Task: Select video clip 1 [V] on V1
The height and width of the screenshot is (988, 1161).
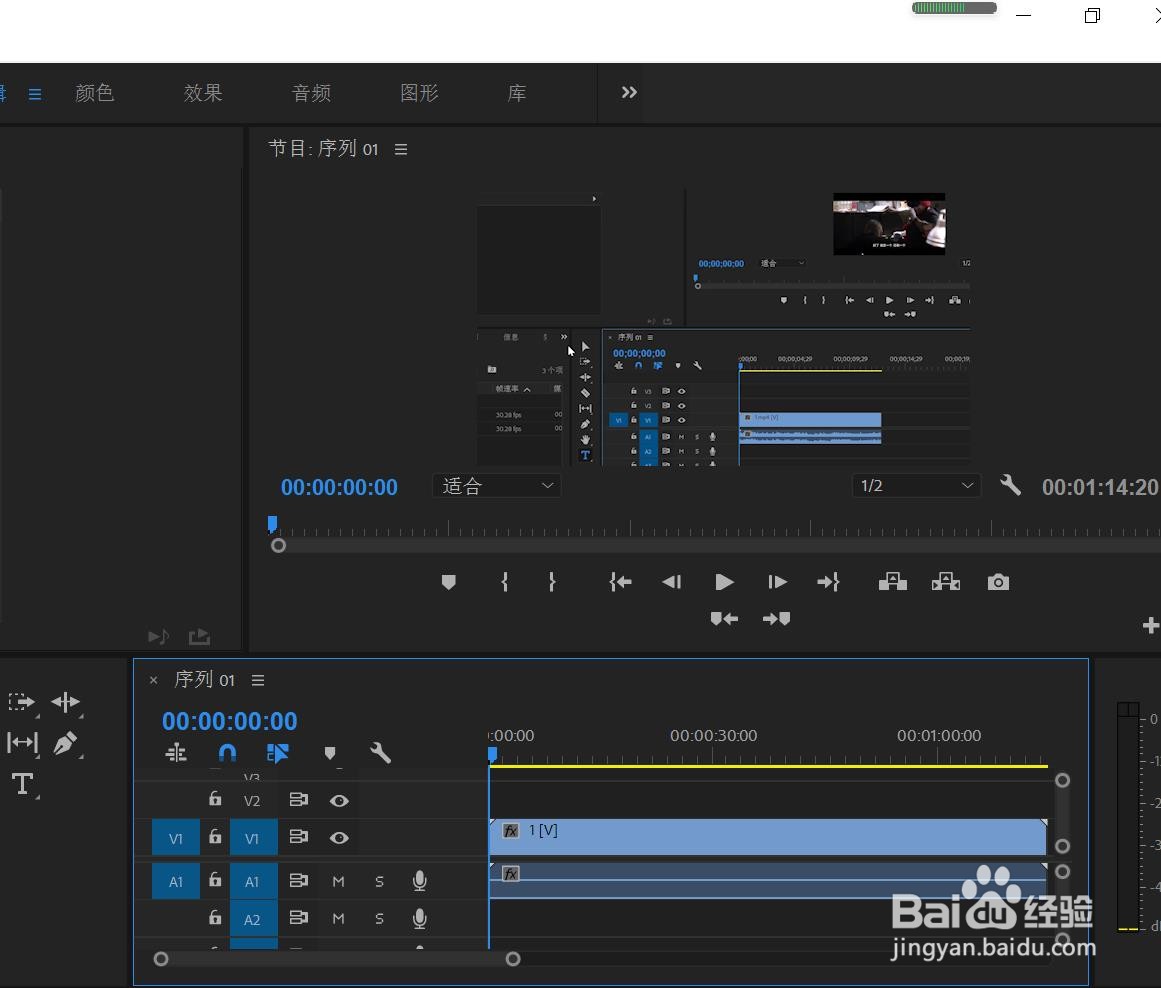Action: click(x=768, y=837)
